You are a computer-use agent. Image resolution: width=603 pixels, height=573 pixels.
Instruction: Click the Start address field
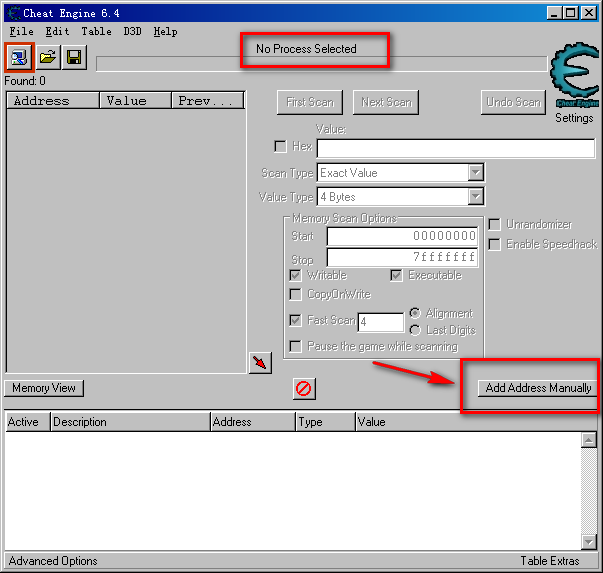402,236
